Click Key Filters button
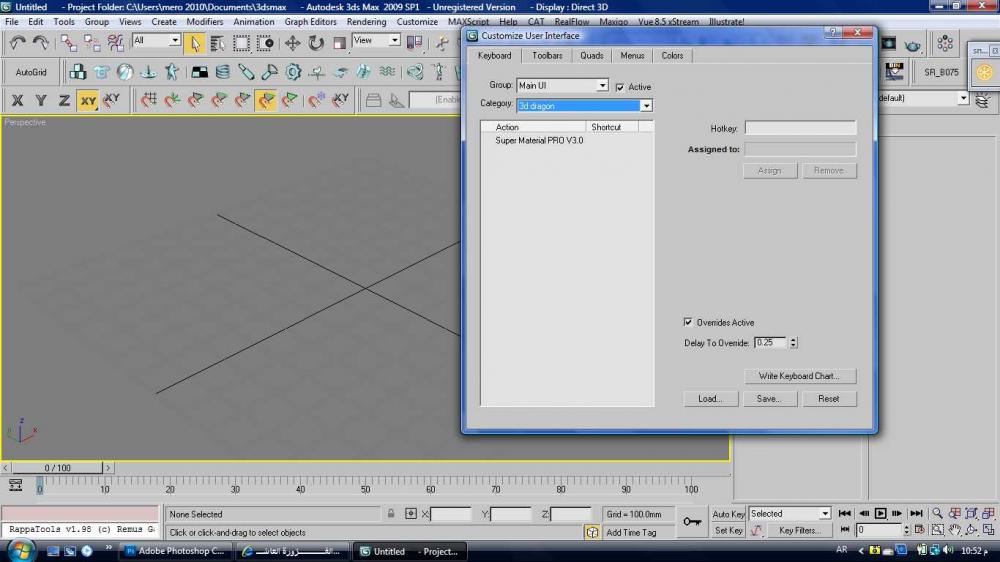This screenshot has height=562, width=1000. pyautogui.click(x=799, y=530)
